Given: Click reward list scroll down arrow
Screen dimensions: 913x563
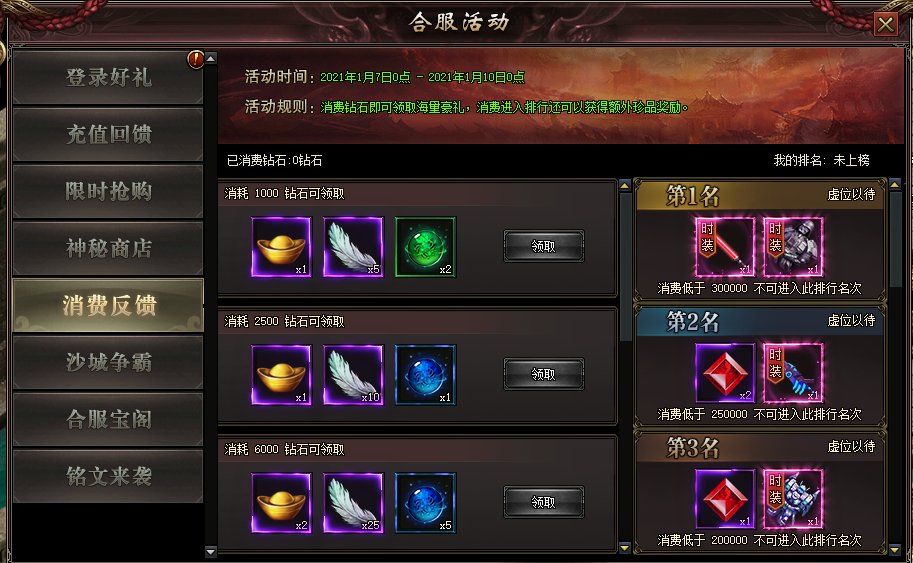Looking at the screenshot, I should pos(625,547).
